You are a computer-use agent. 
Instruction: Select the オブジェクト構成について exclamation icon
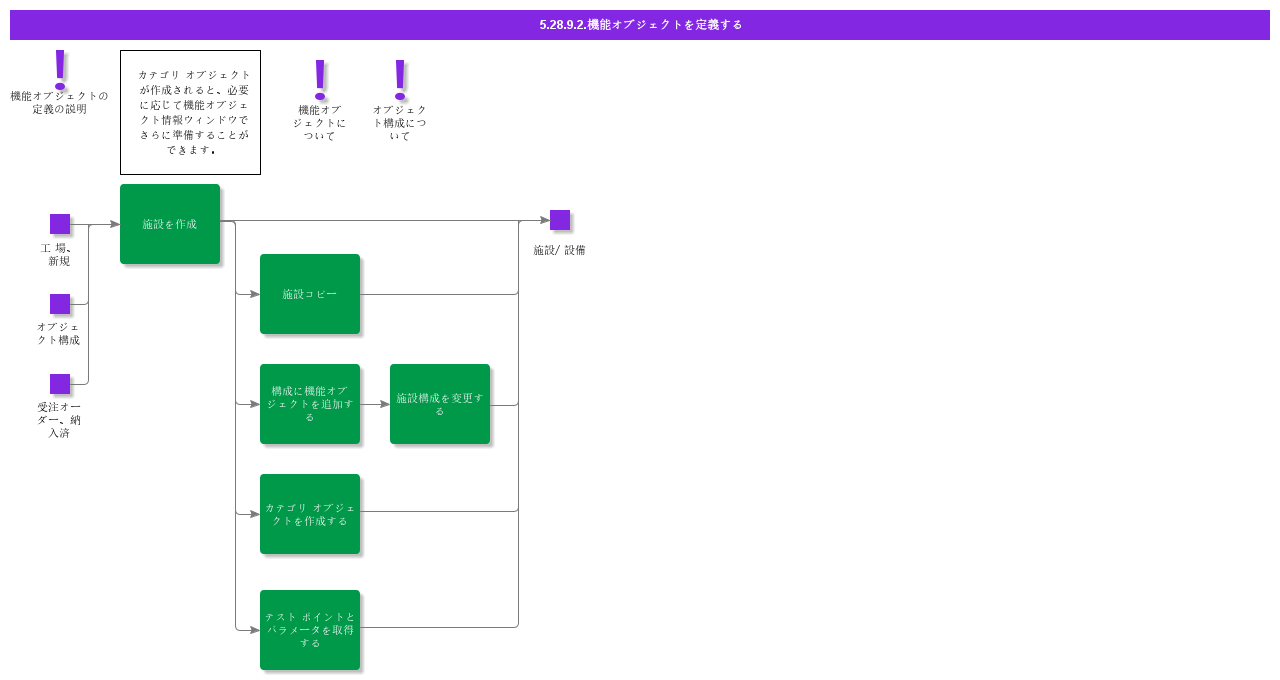click(400, 79)
